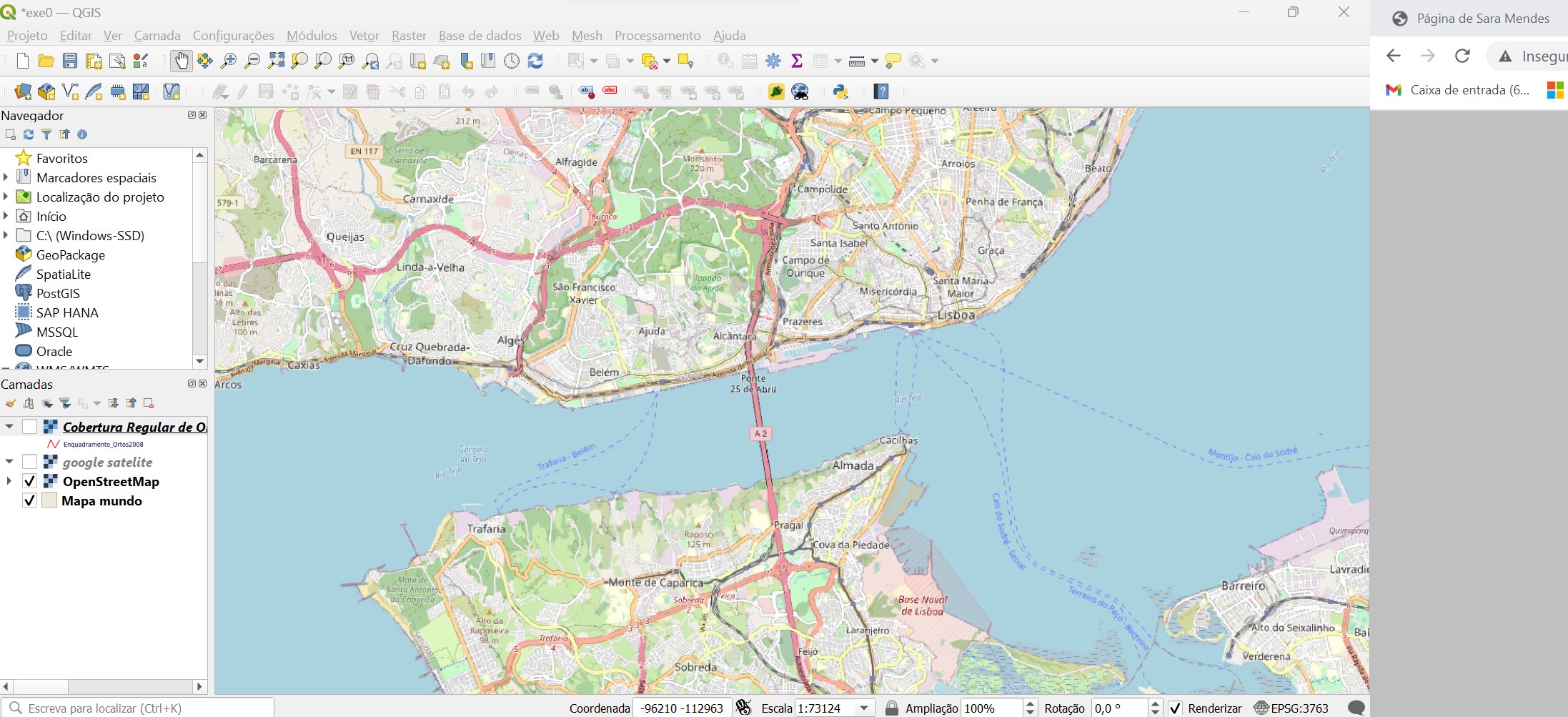Activate the Zoom In magnifier tool
Screen dimensions: 1568x717
click(x=228, y=61)
